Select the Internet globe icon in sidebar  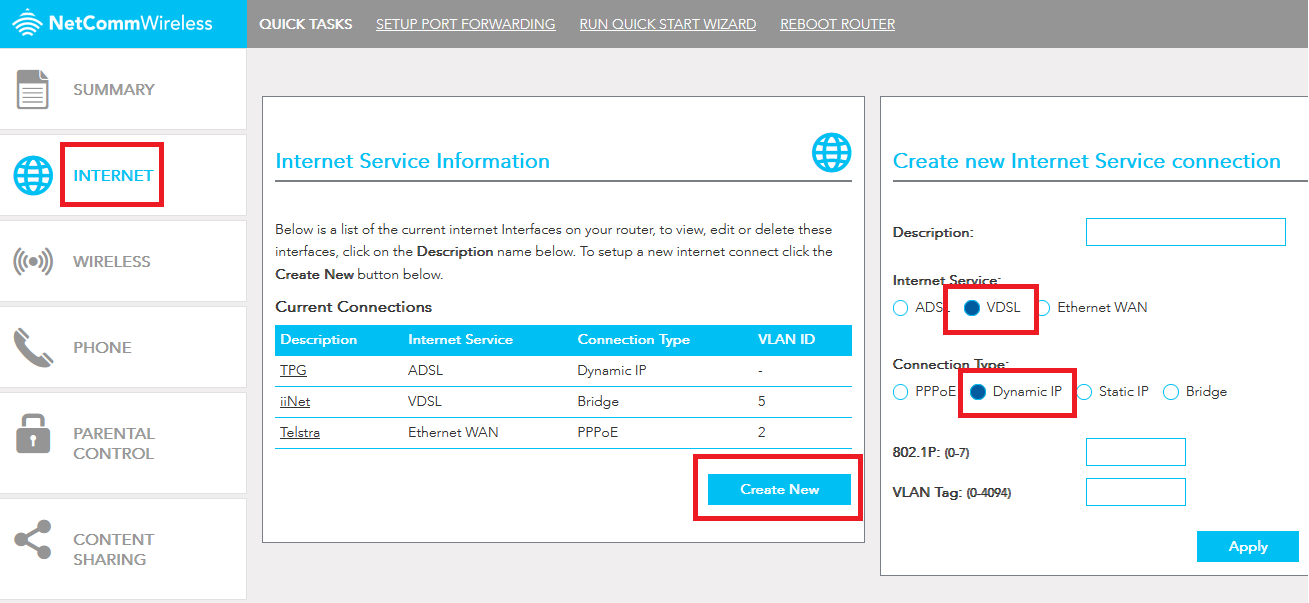(x=33, y=175)
